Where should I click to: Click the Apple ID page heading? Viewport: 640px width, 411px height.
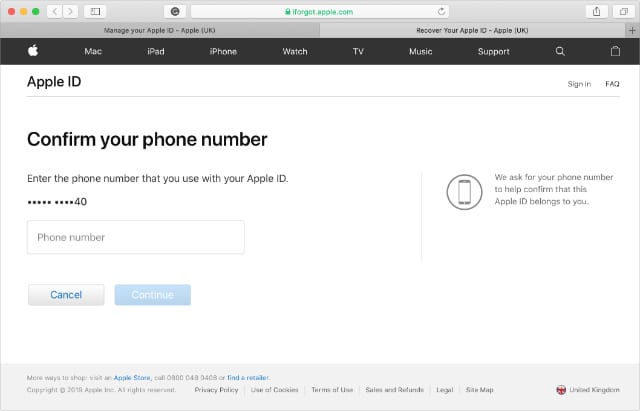(x=54, y=82)
